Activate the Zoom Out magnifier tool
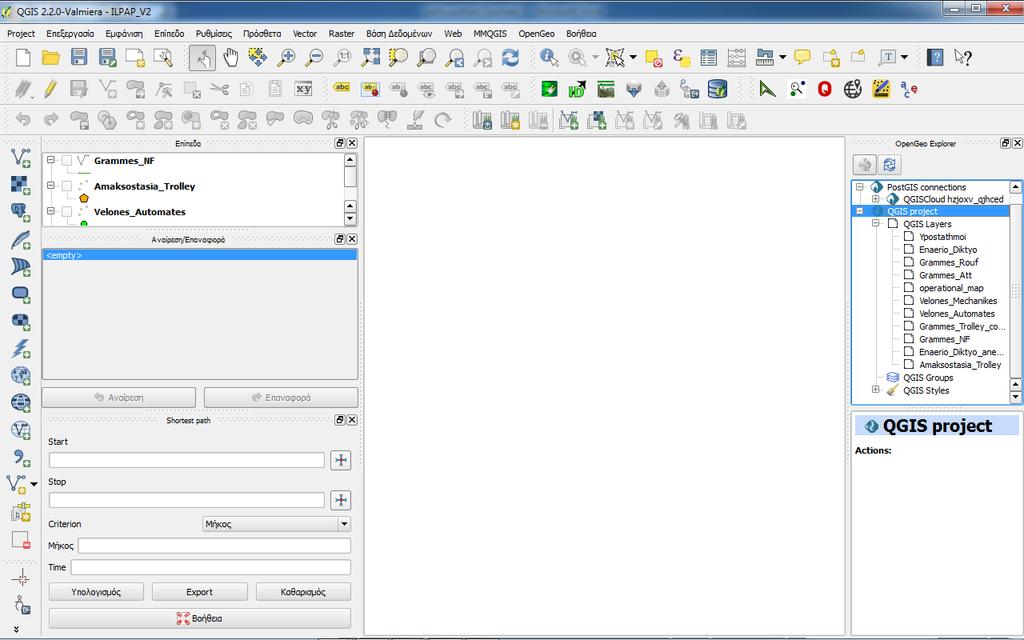Viewport: 1024px width, 640px height. (313, 57)
